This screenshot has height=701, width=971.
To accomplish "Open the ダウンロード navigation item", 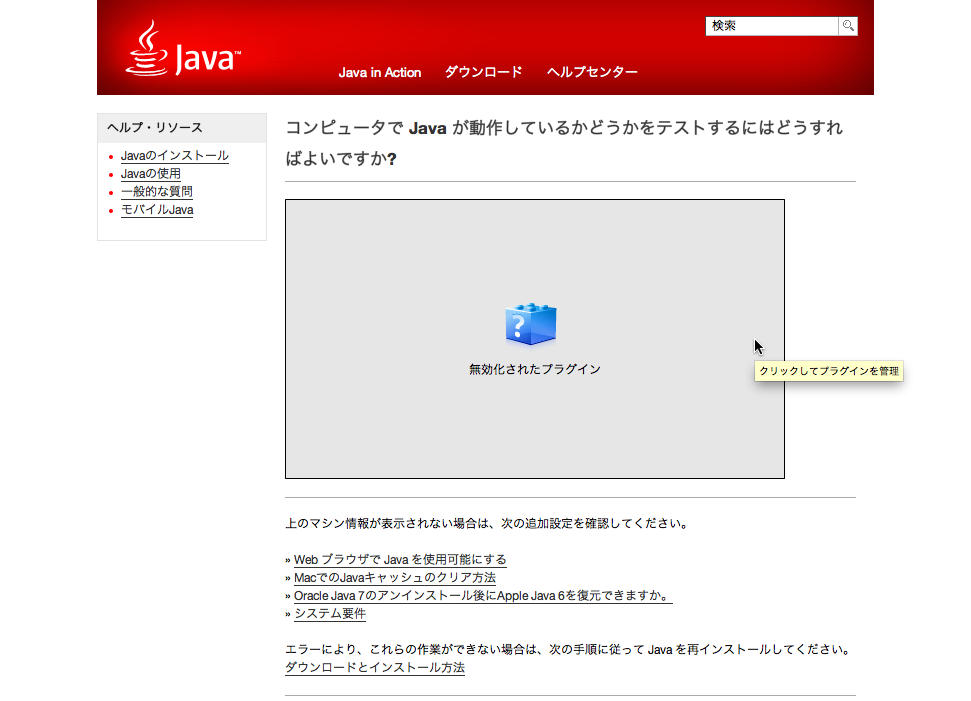I will (x=483, y=72).
